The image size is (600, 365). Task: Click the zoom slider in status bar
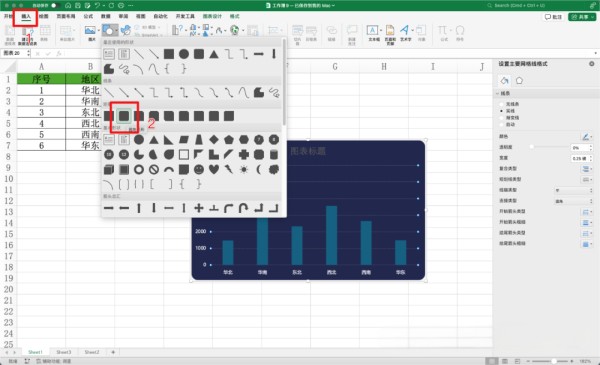(x=550, y=361)
